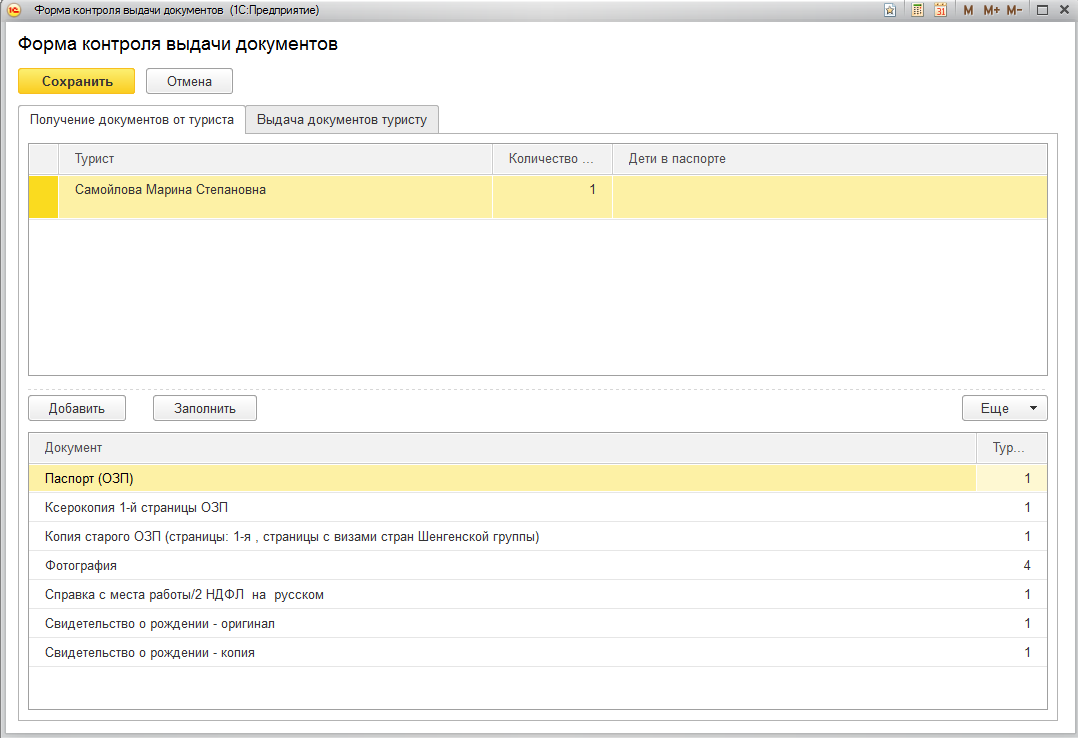Click count cell of Свидетельство о рождении - копия
Image resolution: width=1078 pixels, height=738 pixels.
pyautogui.click(x=1011, y=652)
